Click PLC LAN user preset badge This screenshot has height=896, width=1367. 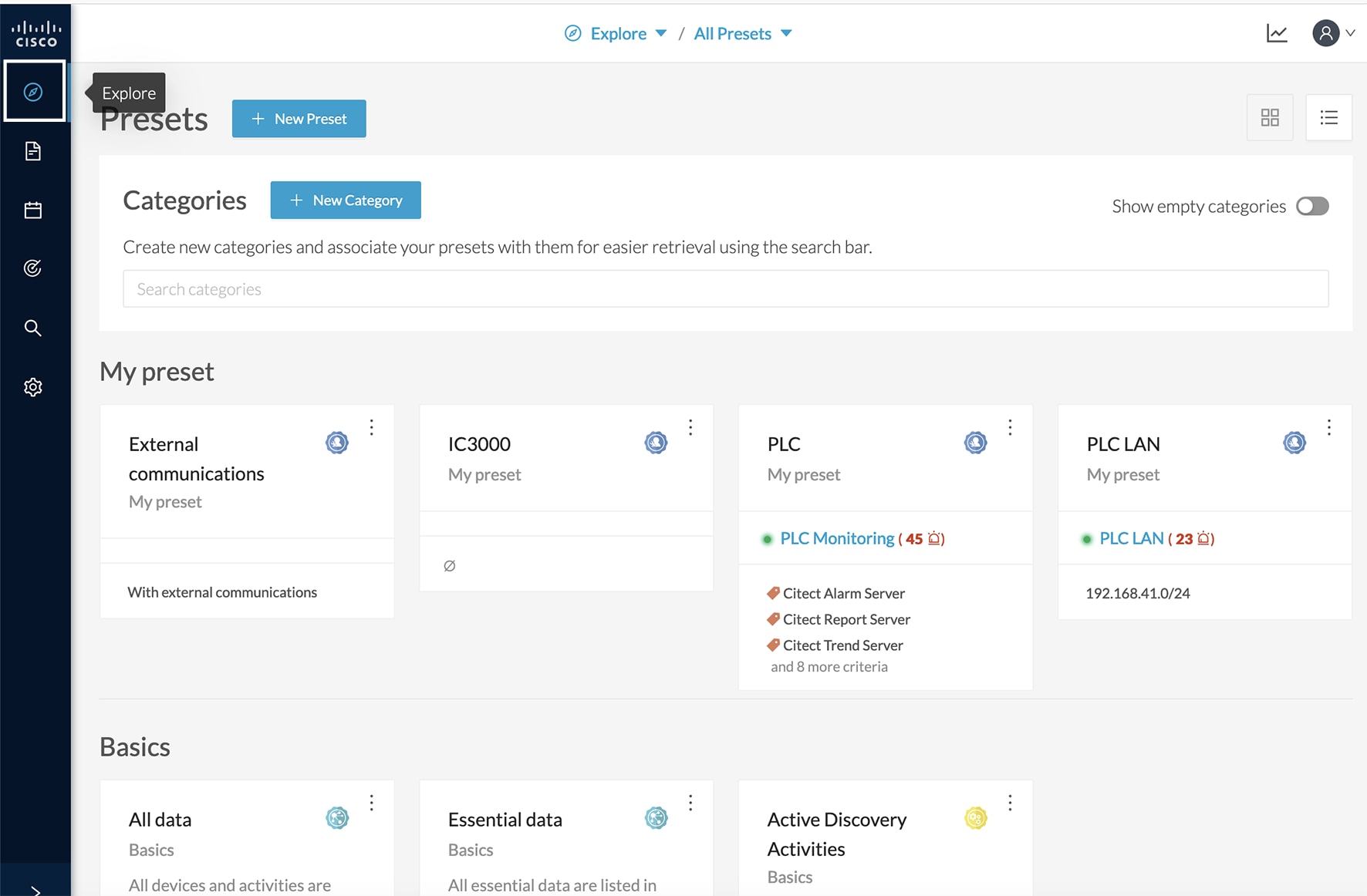point(1294,443)
